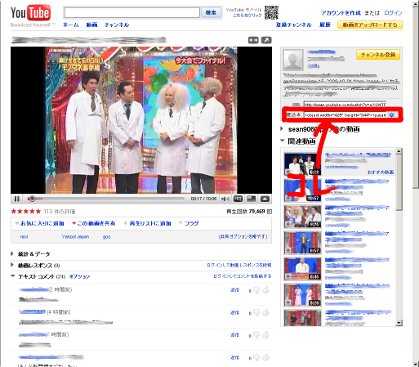This screenshot has width=419, height=367.
Task: Share the video to goo
Action: 106,237
